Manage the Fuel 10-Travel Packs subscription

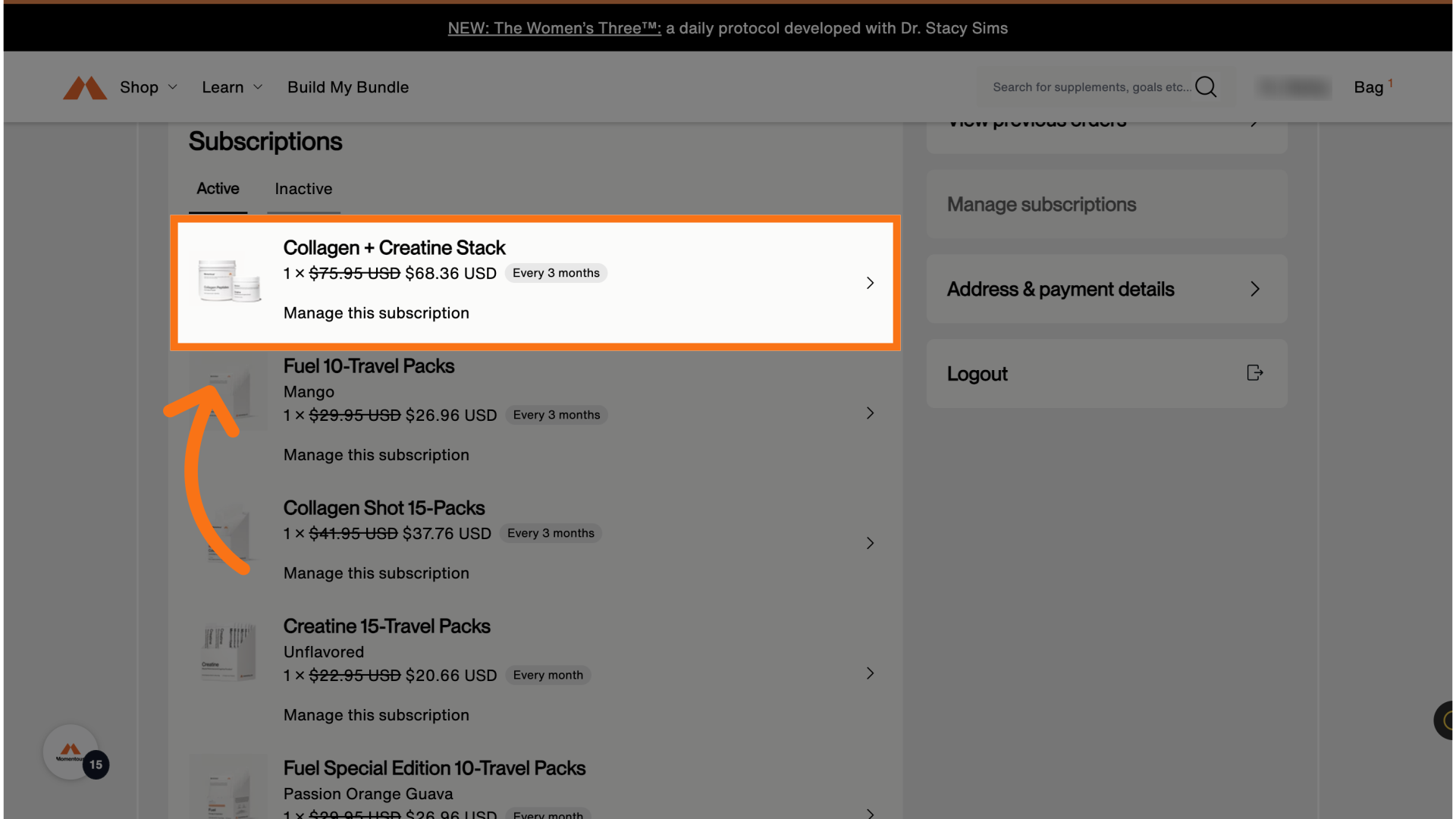[x=376, y=455]
